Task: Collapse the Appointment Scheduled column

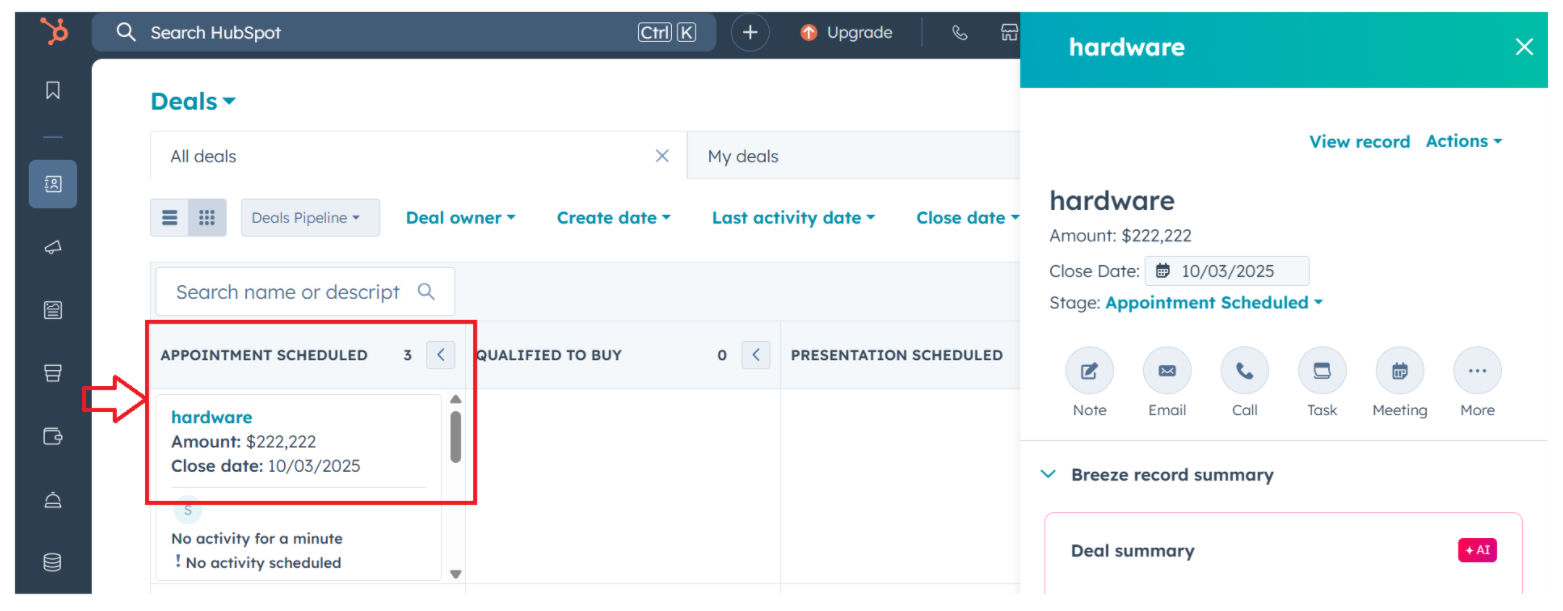Action: coord(441,355)
